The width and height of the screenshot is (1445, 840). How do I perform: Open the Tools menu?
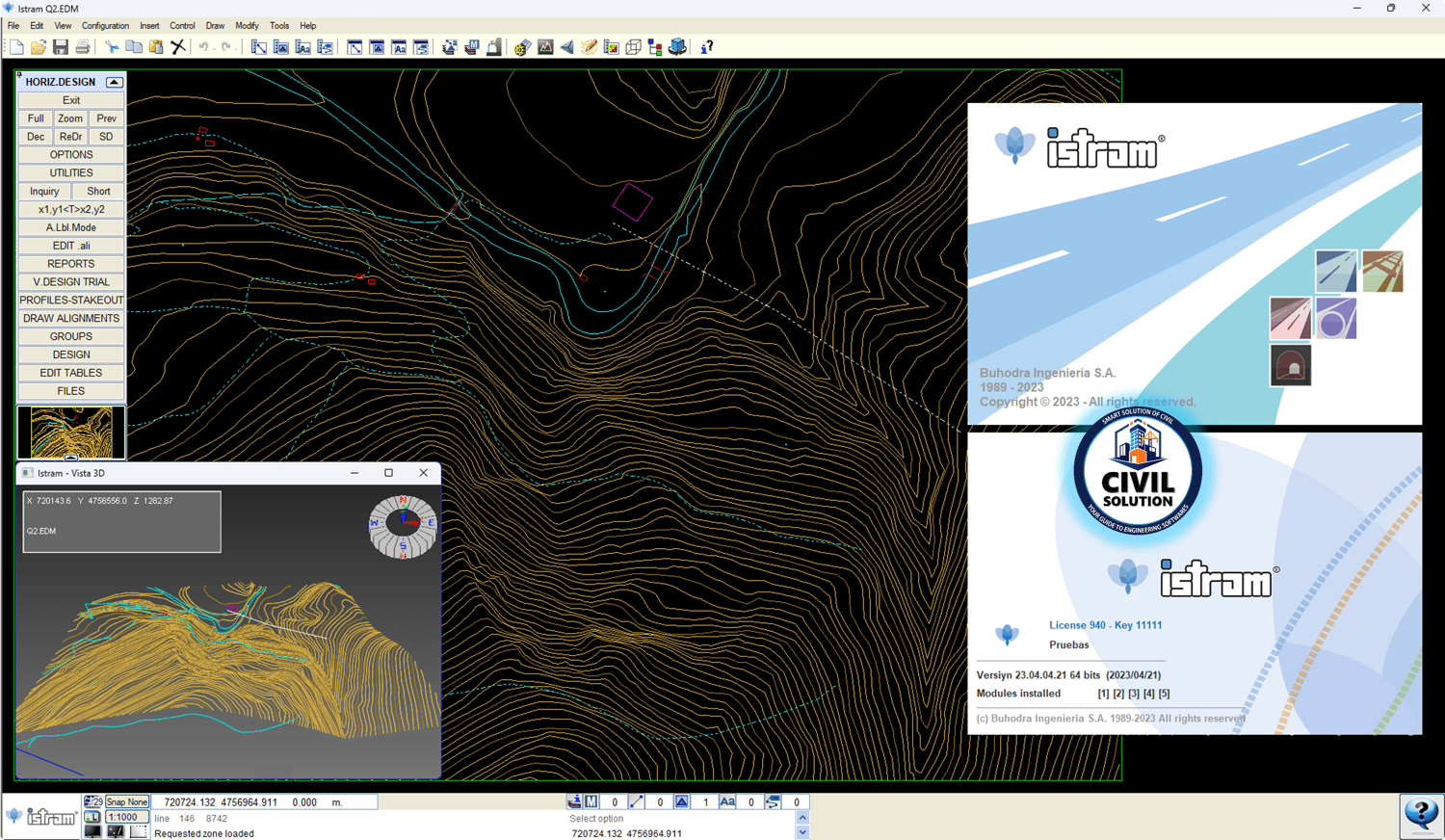pos(279,26)
